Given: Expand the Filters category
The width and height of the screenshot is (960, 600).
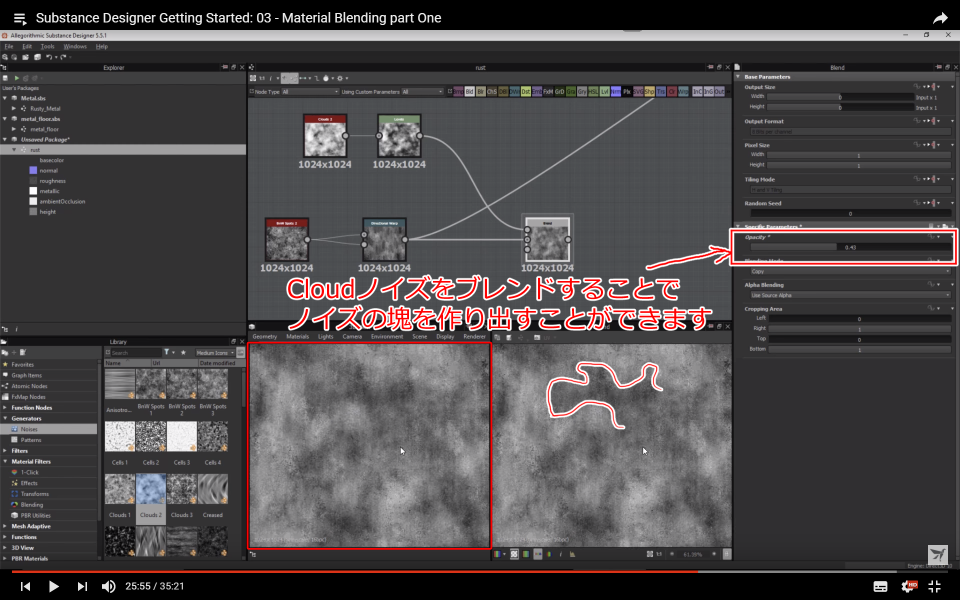Looking at the screenshot, I should pyautogui.click(x=5, y=451).
